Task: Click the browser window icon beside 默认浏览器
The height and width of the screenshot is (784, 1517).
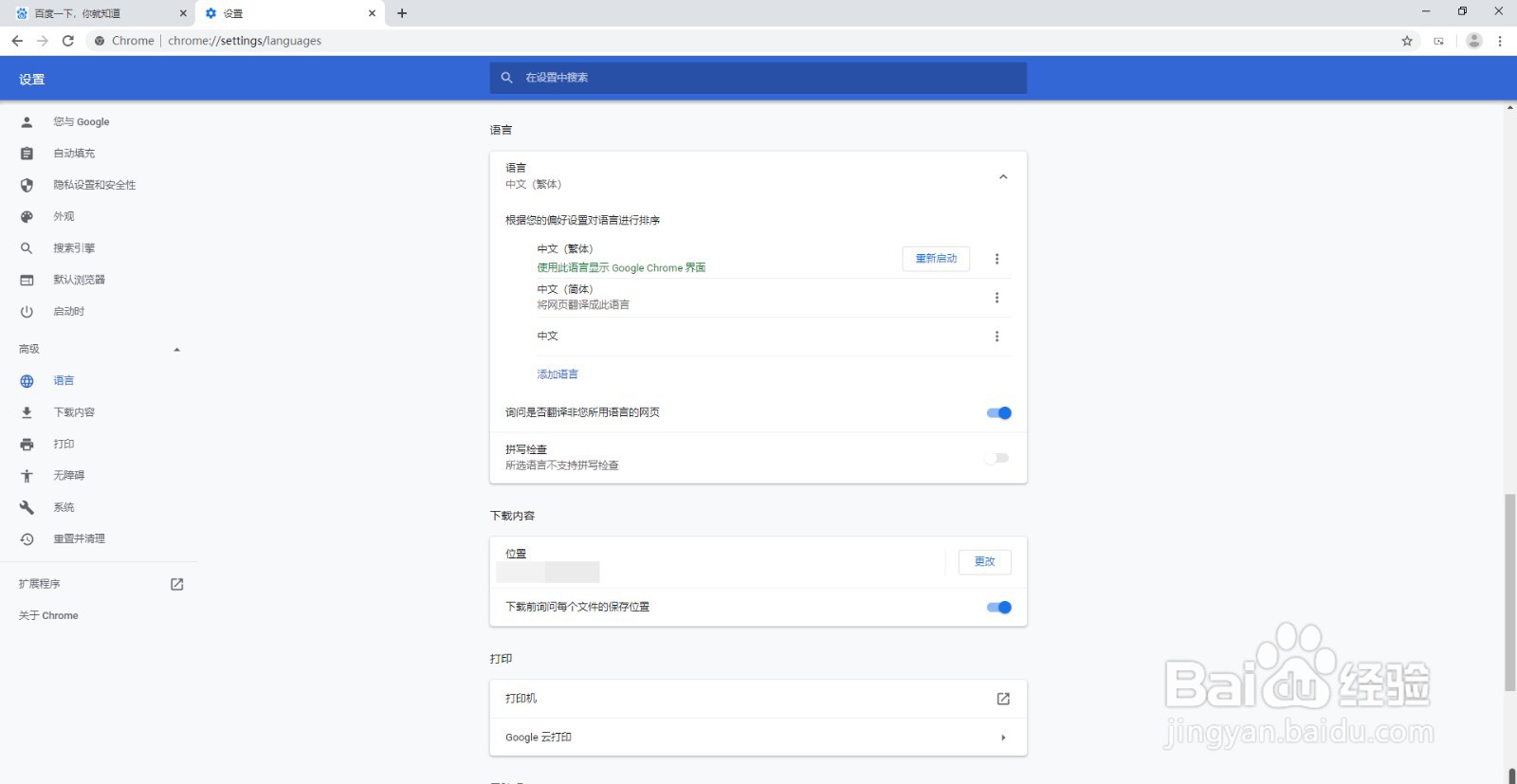Action: (x=27, y=280)
